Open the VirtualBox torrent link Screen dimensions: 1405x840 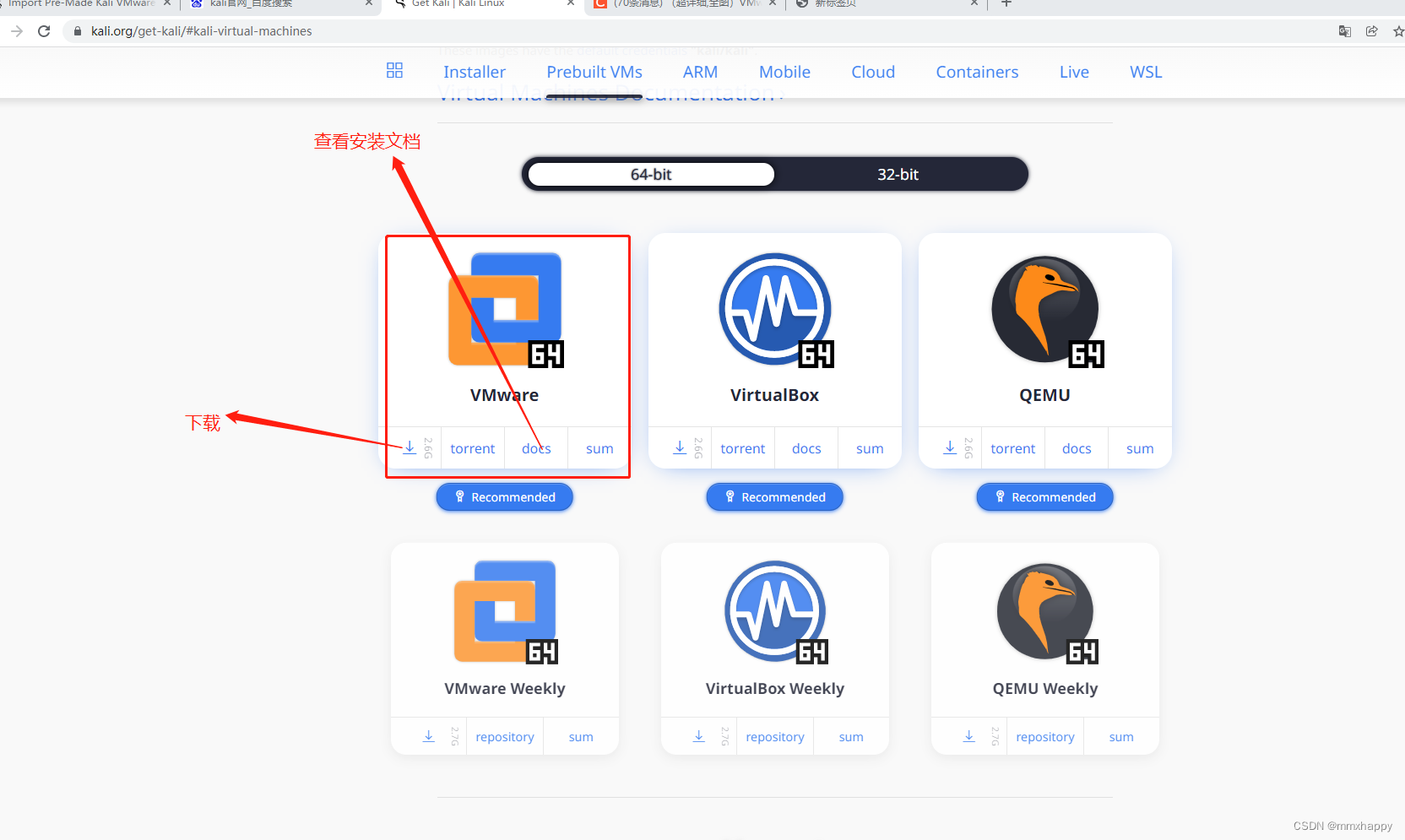pos(743,448)
